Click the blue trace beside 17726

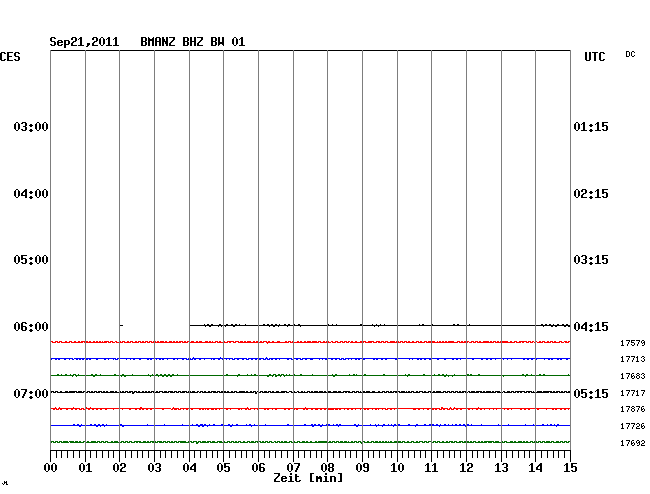point(310,425)
